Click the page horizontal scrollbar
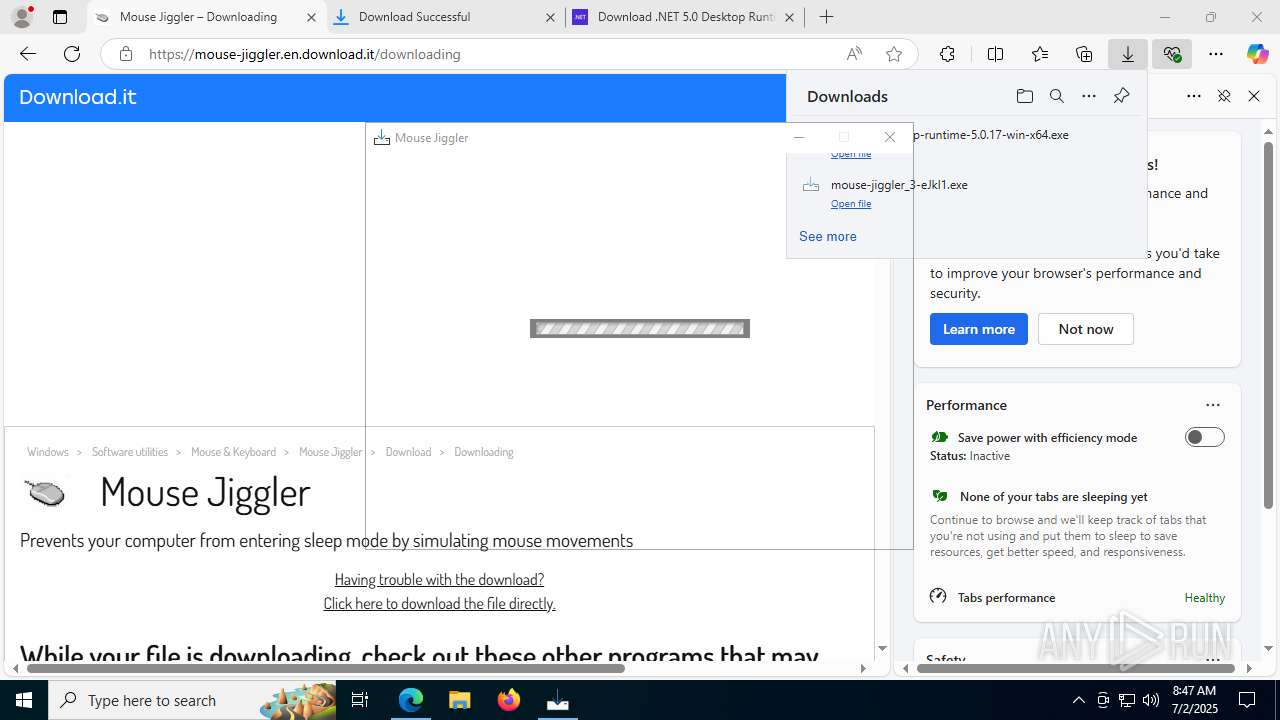The image size is (1280, 720). [x=325, y=668]
